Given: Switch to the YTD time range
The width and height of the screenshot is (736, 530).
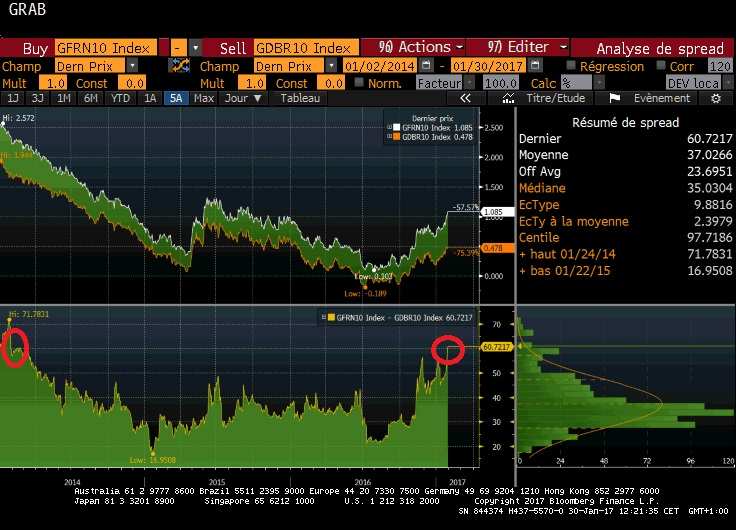Looking at the screenshot, I should click(122, 99).
